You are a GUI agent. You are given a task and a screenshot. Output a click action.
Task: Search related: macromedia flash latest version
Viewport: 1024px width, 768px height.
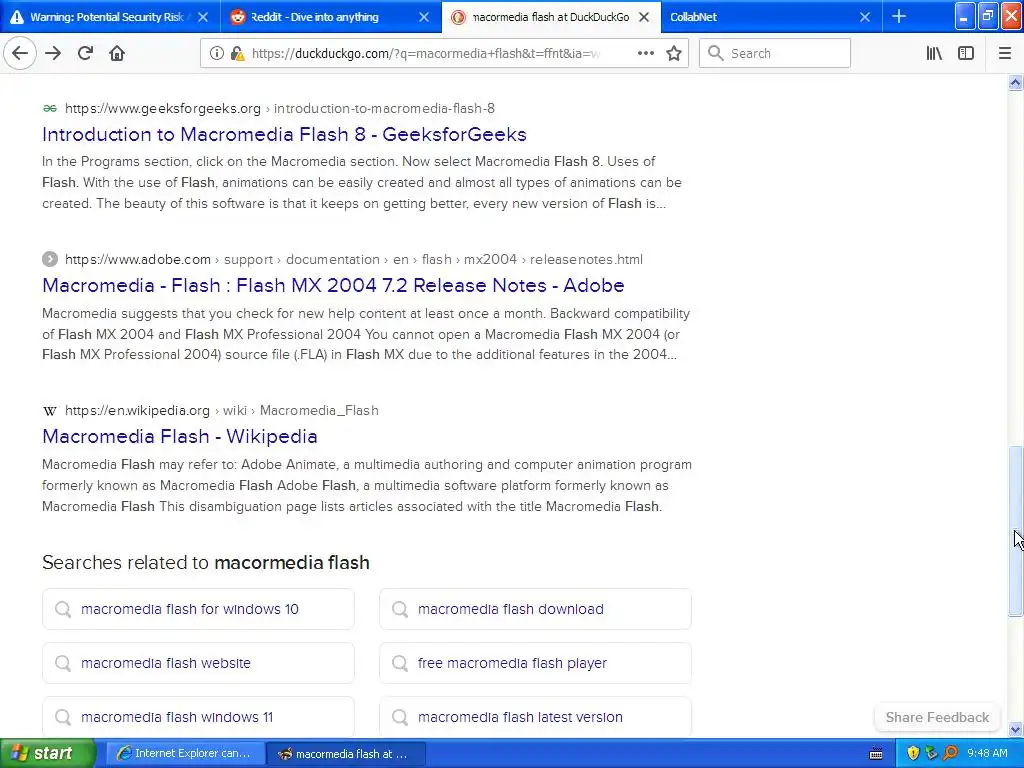pos(536,717)
